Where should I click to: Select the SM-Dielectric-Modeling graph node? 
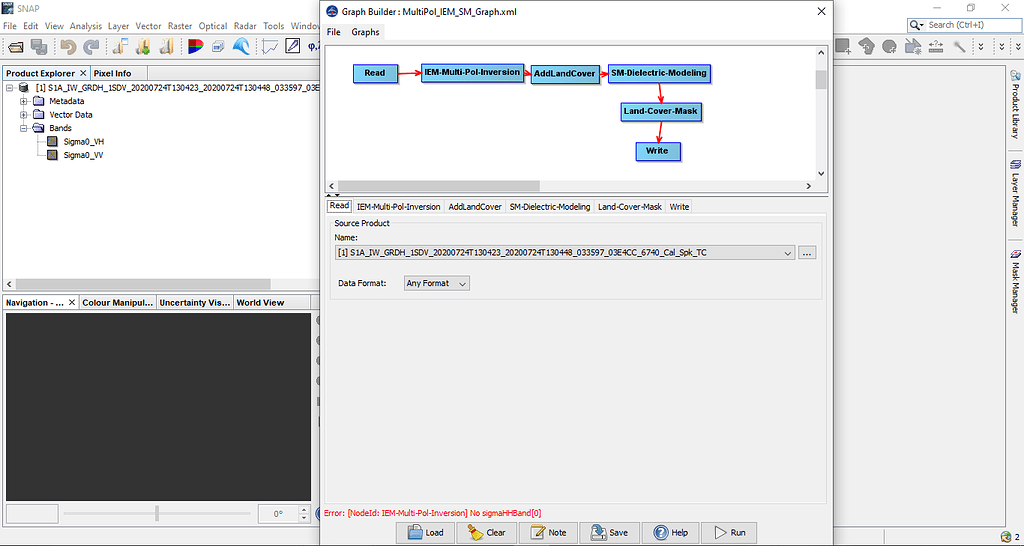click(658, 73)
